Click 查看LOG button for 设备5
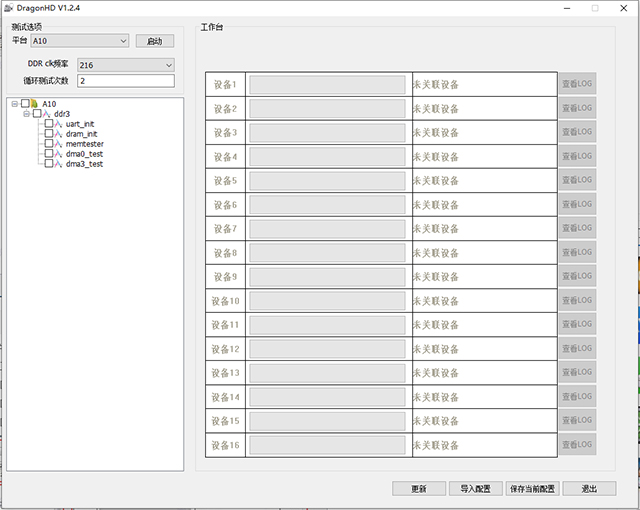The width and height of the screenshot is (640, 510). tap(577, 180)
